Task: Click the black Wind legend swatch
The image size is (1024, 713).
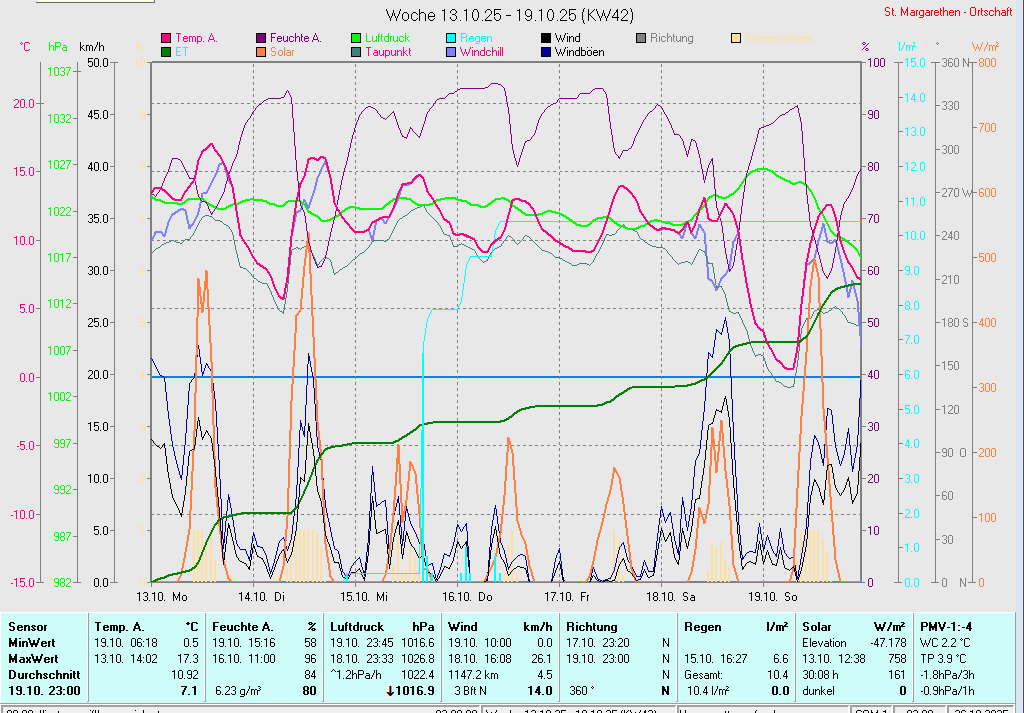Action: point(545,38)
